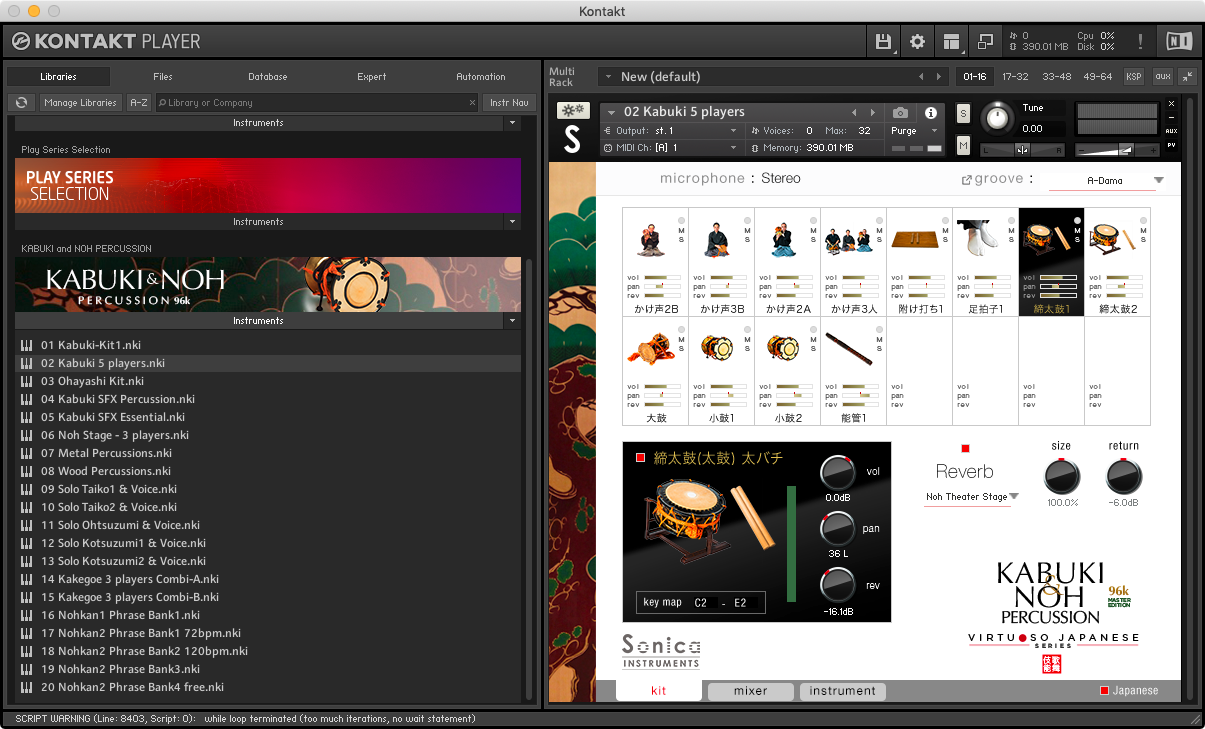Click the Instr Nav button
The image size is (1205, 729).
click(x=508, y=103)
